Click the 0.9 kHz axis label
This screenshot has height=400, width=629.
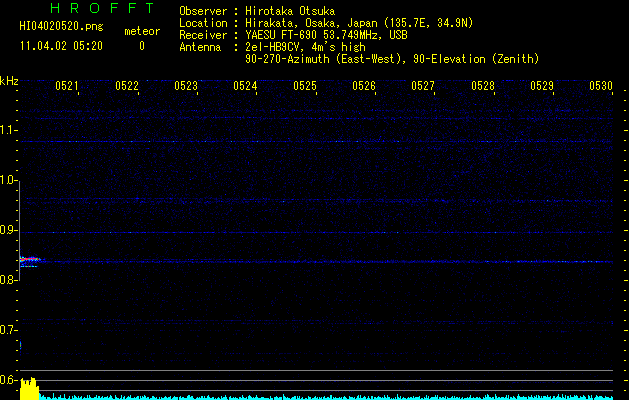(x=8, y=230)
